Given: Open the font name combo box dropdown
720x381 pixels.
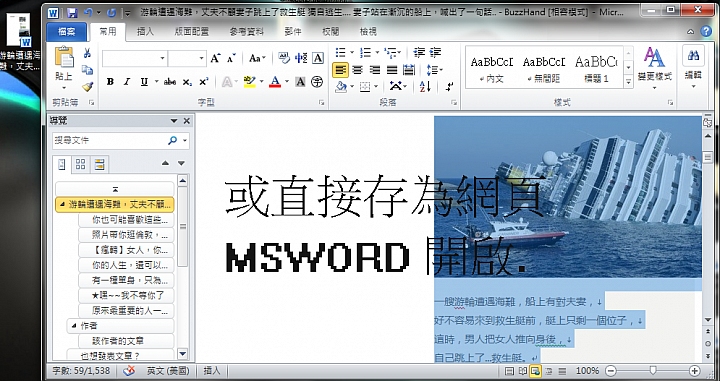Looking at the screenshot, I should pyautogui.click(x=162, y=58).
